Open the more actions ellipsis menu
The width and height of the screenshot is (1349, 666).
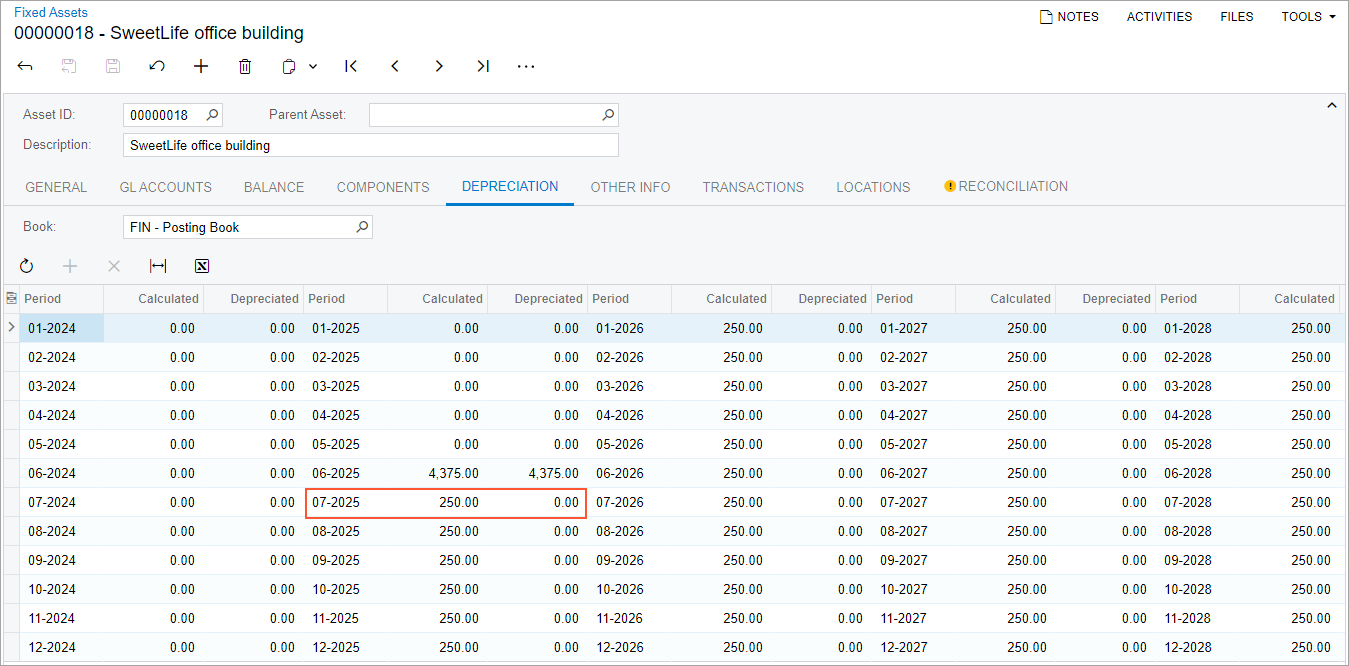coord(526,66)
